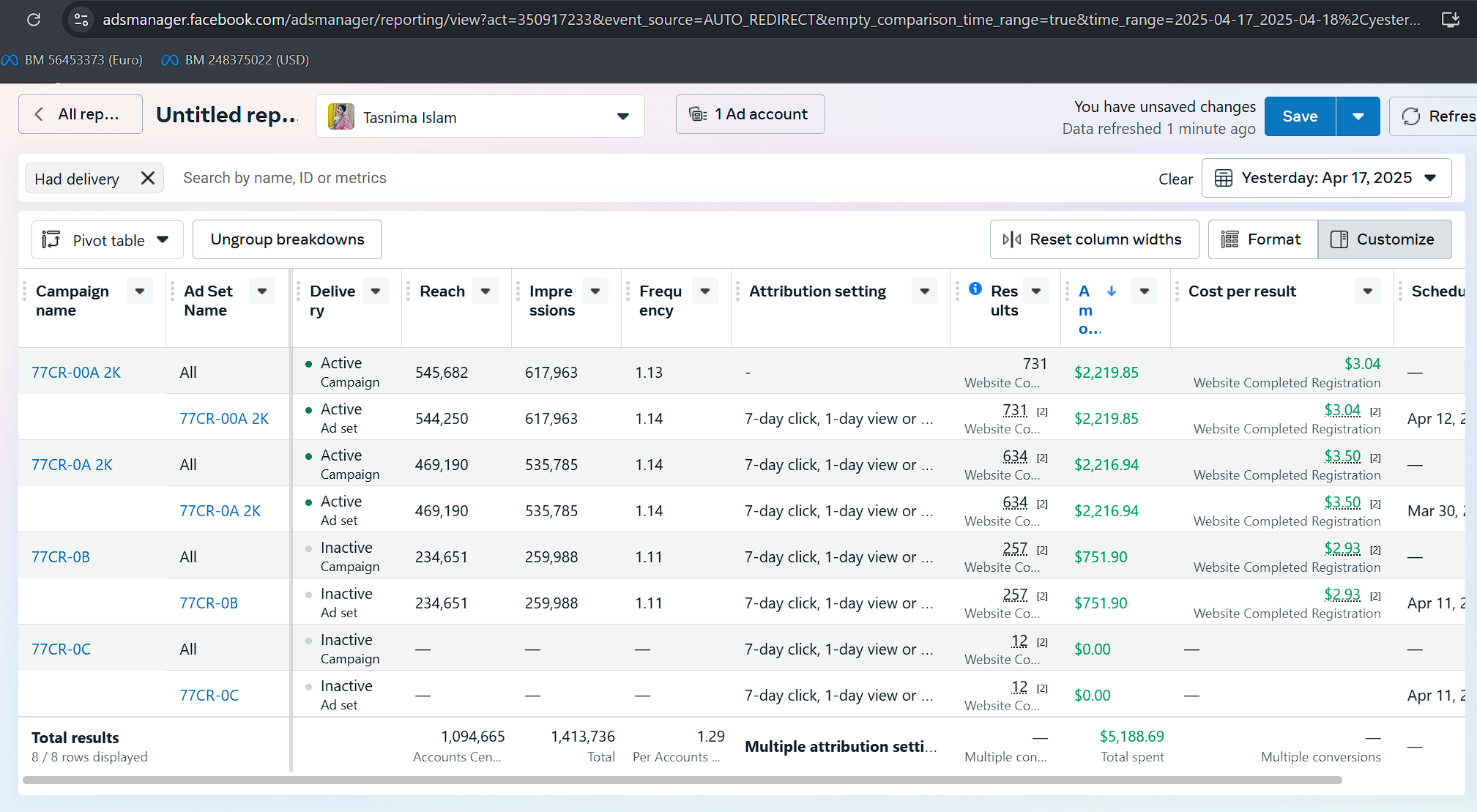The image size is (1477, 812).
Task: Open the BM 248375022 (USD) bookmark
Action: [x=235, y=60]
